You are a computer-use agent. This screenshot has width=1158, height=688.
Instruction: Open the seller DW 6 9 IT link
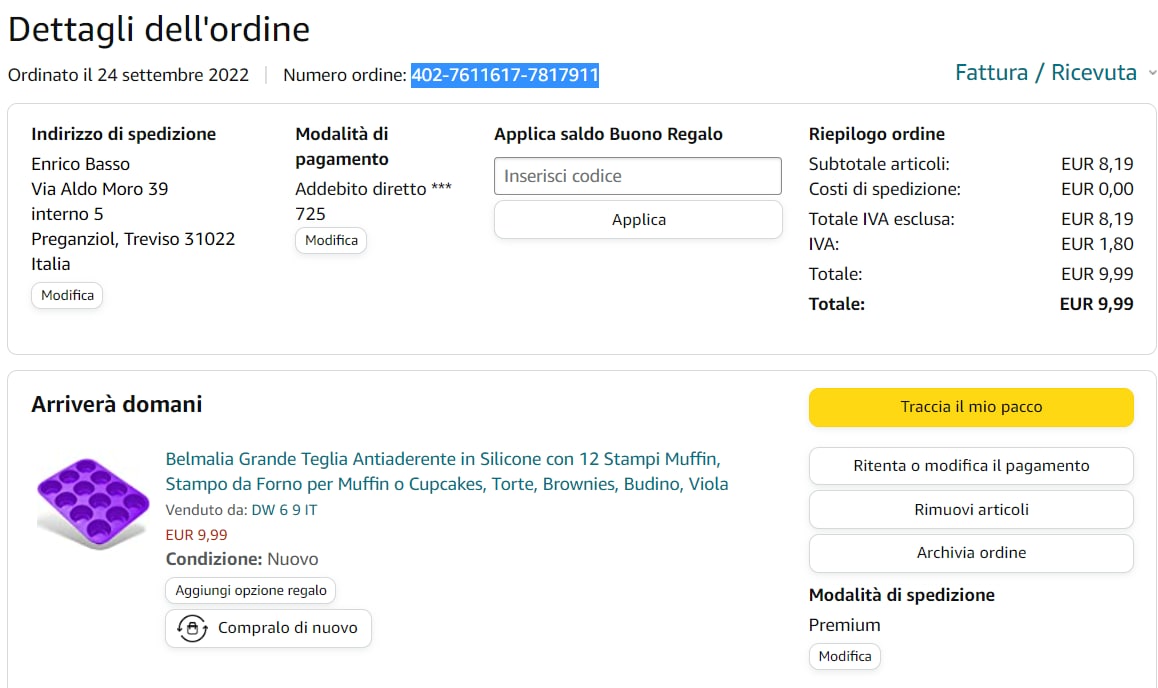pyautogui.click(x=284, y=510)
